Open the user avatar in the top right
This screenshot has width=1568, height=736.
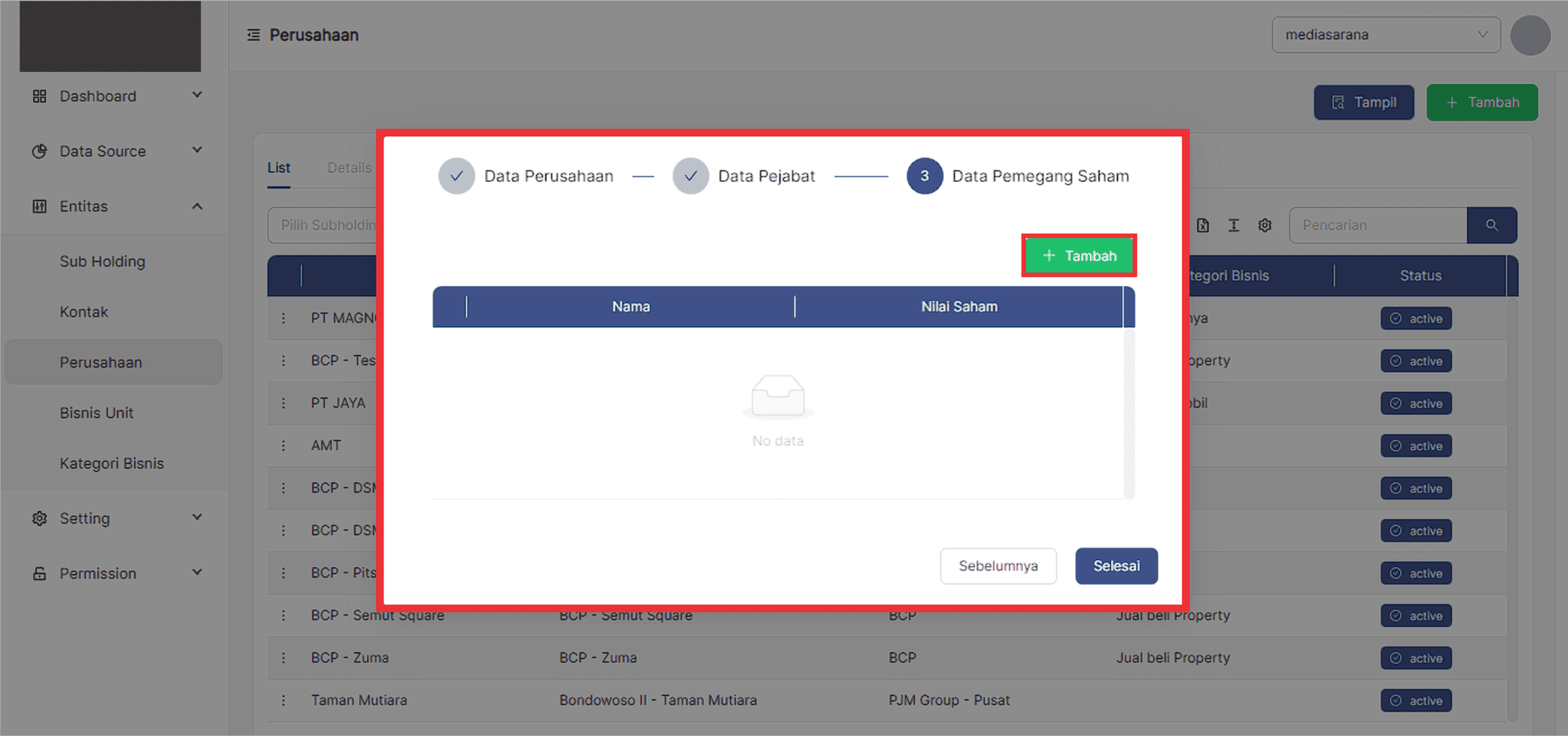[x=1530, y=35]
